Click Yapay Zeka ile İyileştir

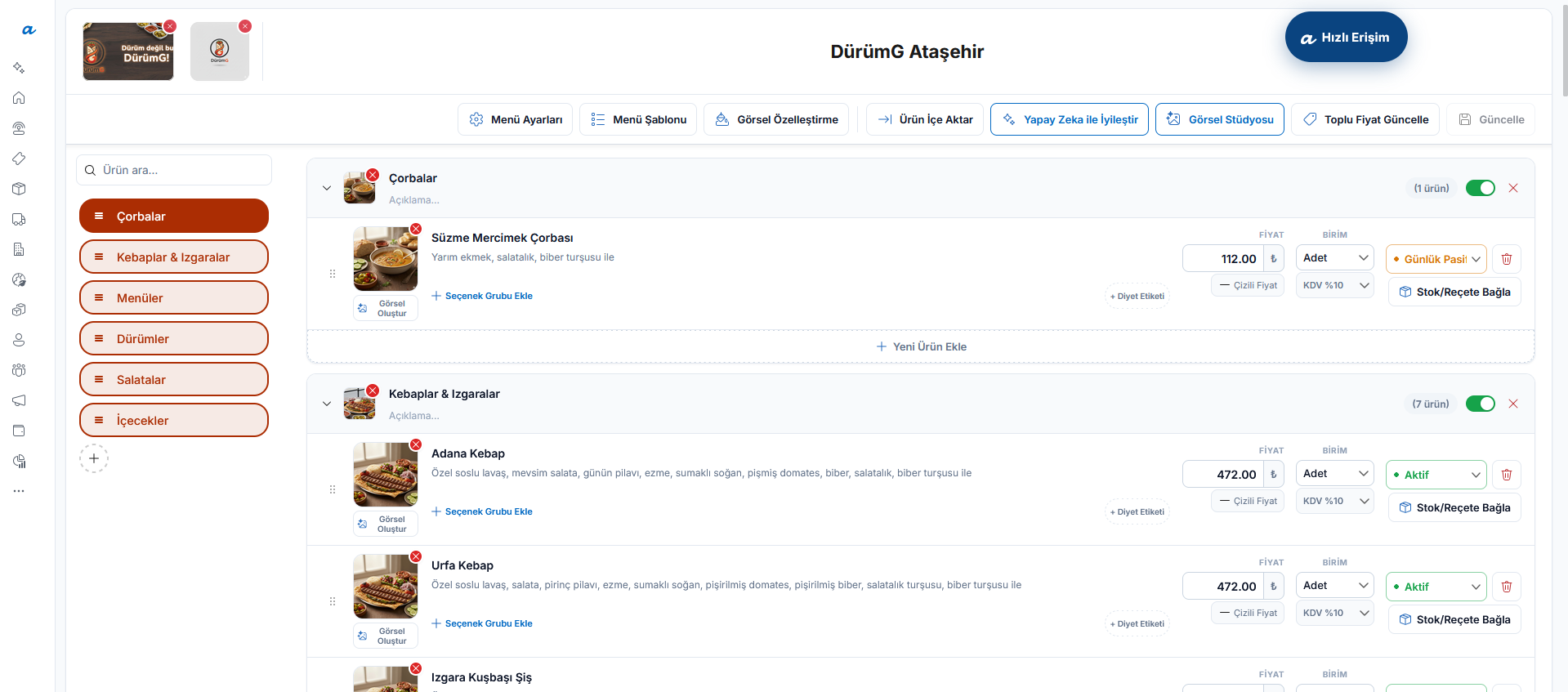(1070, 119)
